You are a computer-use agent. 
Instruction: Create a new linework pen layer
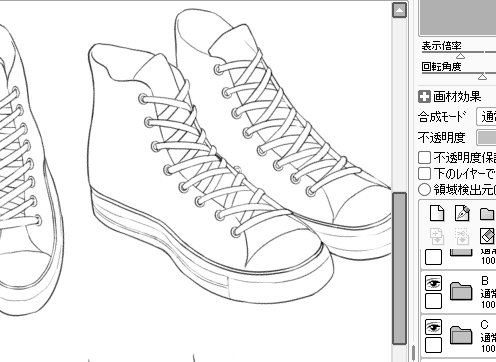462,213
